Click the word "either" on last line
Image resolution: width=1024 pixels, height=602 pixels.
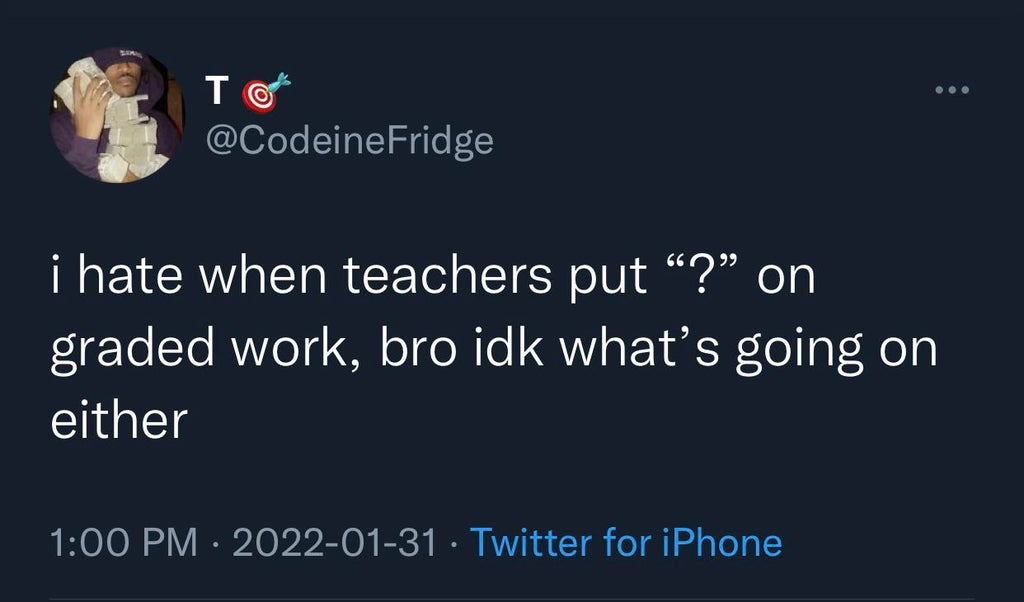pos(118,420)
